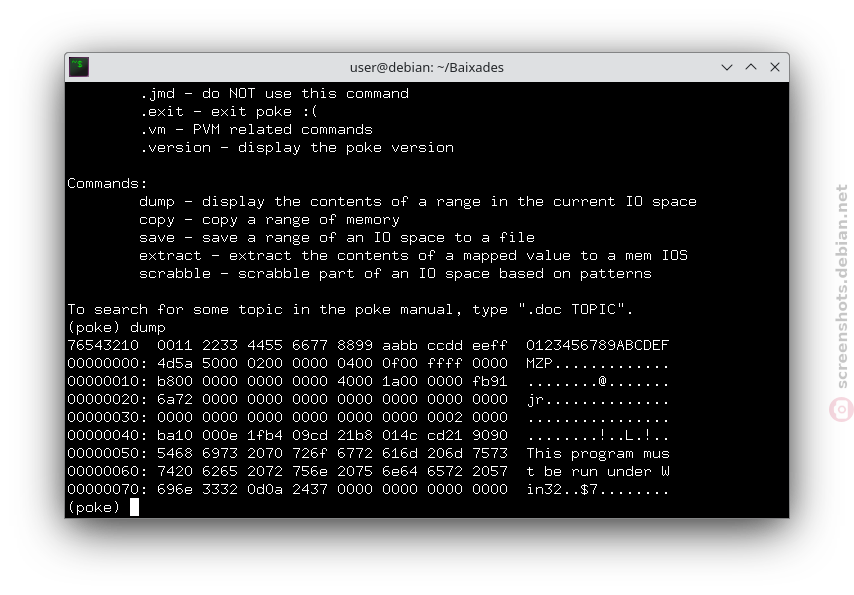Image resolution: width=854 pixels, height=595 pixels.
Task: Click the '.exit - exit poke :(' line
Action: coord(229,112)
